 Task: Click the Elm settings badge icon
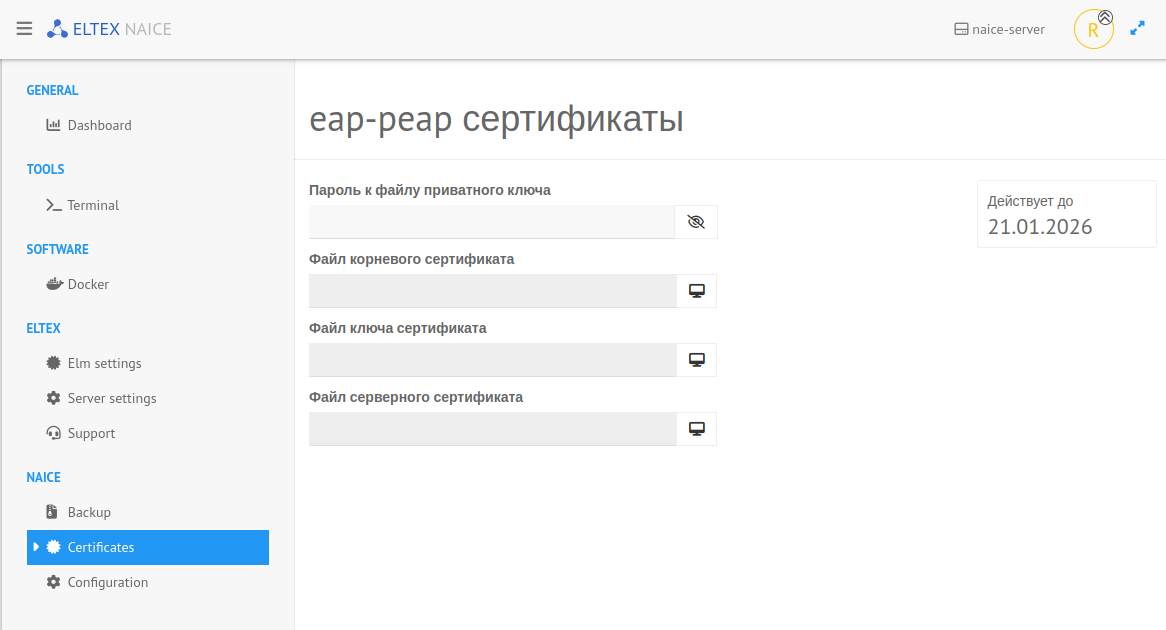pos(54,363)
